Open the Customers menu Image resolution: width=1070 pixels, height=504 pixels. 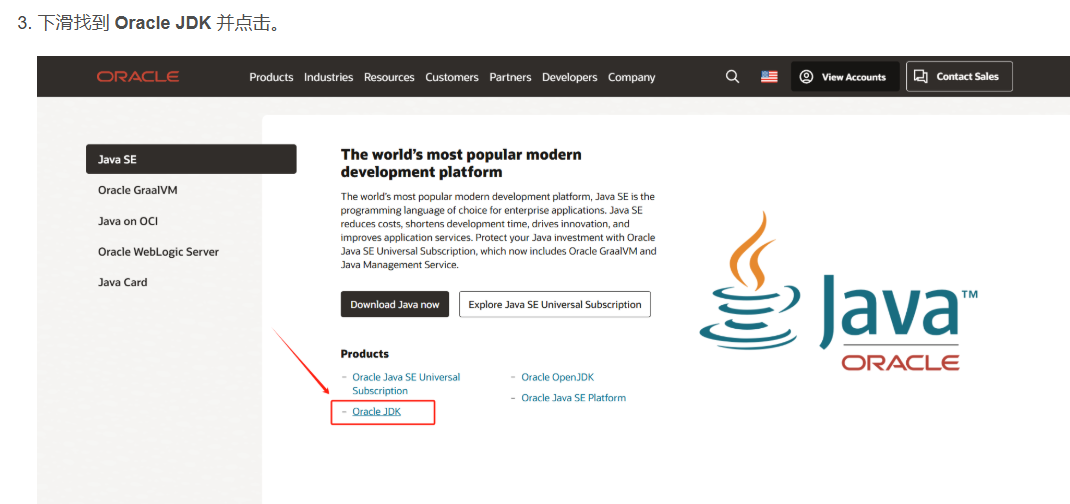pos(452,77)
